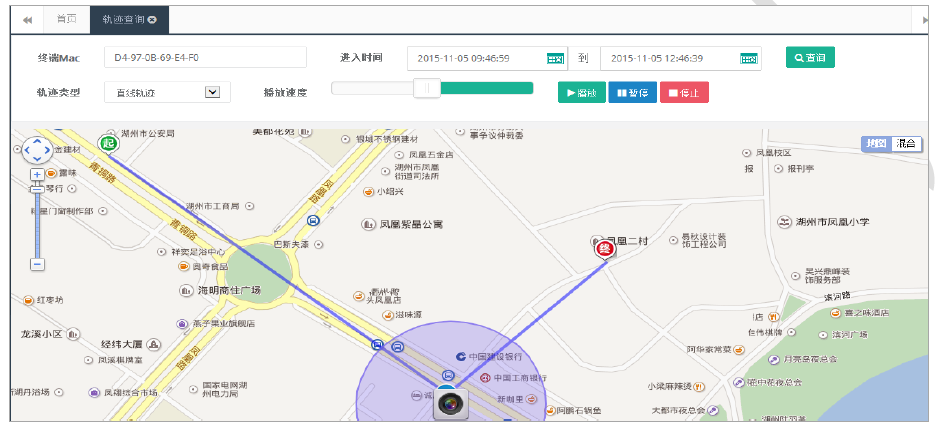Image resolution: width=939 pixels, height=422 pixels.
Task: Switch map to 地图 view
Action: [876, 143]
